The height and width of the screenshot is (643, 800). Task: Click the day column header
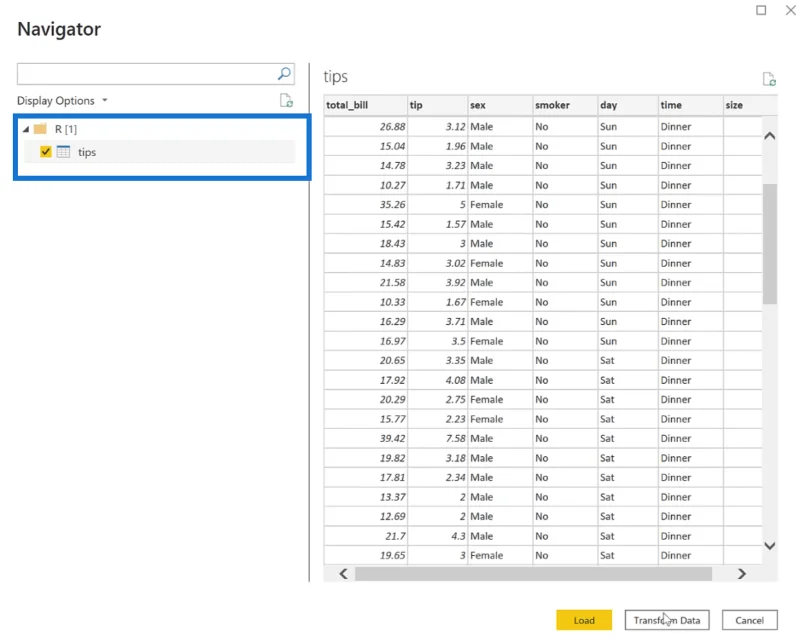click(x=628, y=105)
